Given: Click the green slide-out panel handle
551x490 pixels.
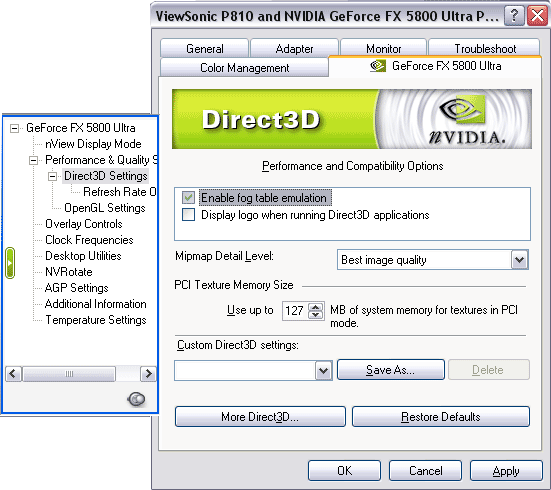Looking at the screenshot, I should point(10,263).
